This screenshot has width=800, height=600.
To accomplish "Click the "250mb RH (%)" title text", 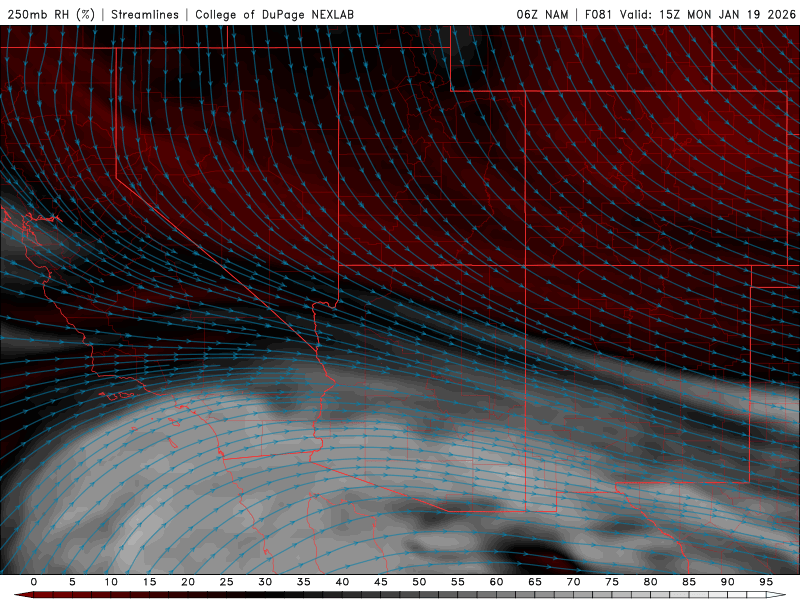I will click(51, 14).
